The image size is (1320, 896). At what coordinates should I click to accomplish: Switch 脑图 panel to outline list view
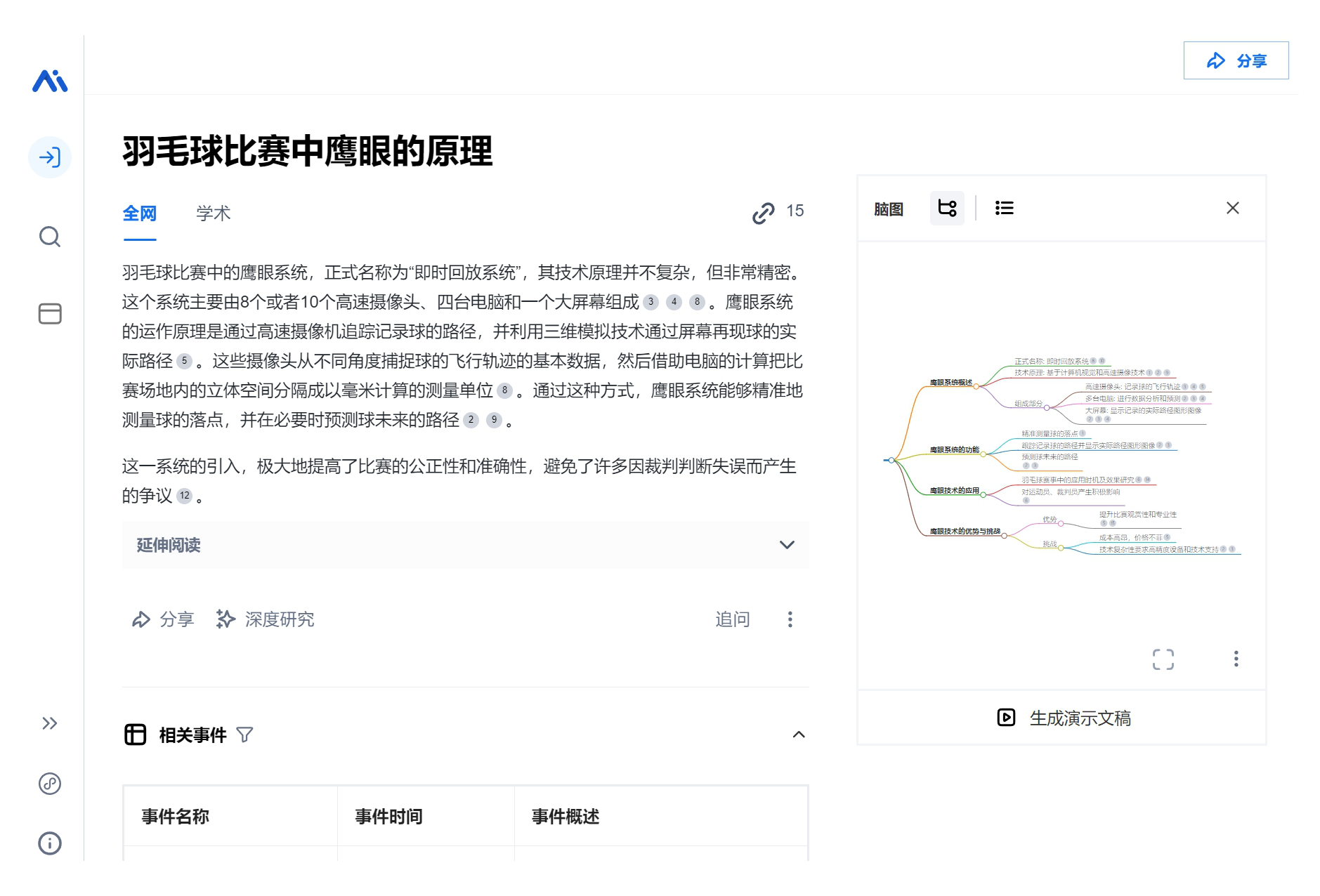pyautogui.click(x=1005, y=209)
